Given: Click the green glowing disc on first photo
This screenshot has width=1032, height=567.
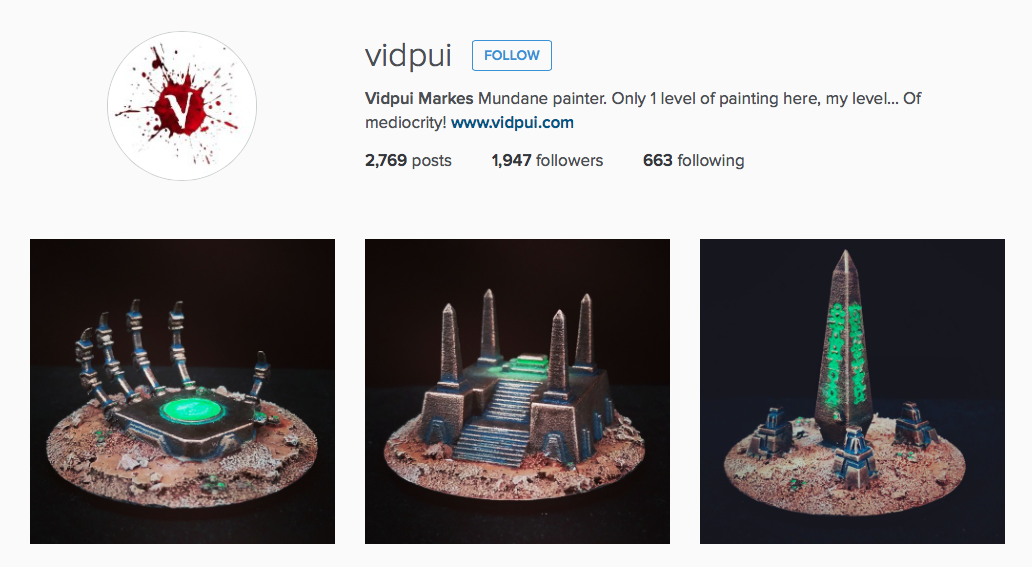Looking at the screenshot, I should click(x=192, y=410).
